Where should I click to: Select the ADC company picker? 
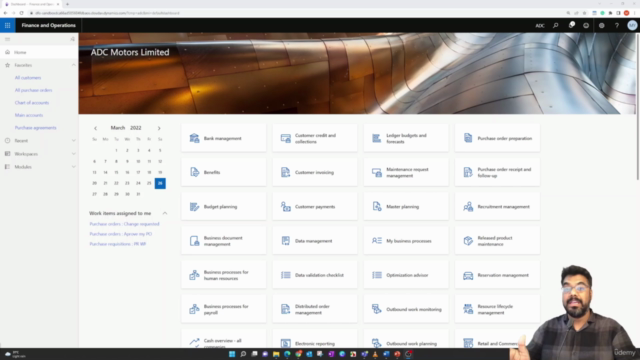coord(540,25)
